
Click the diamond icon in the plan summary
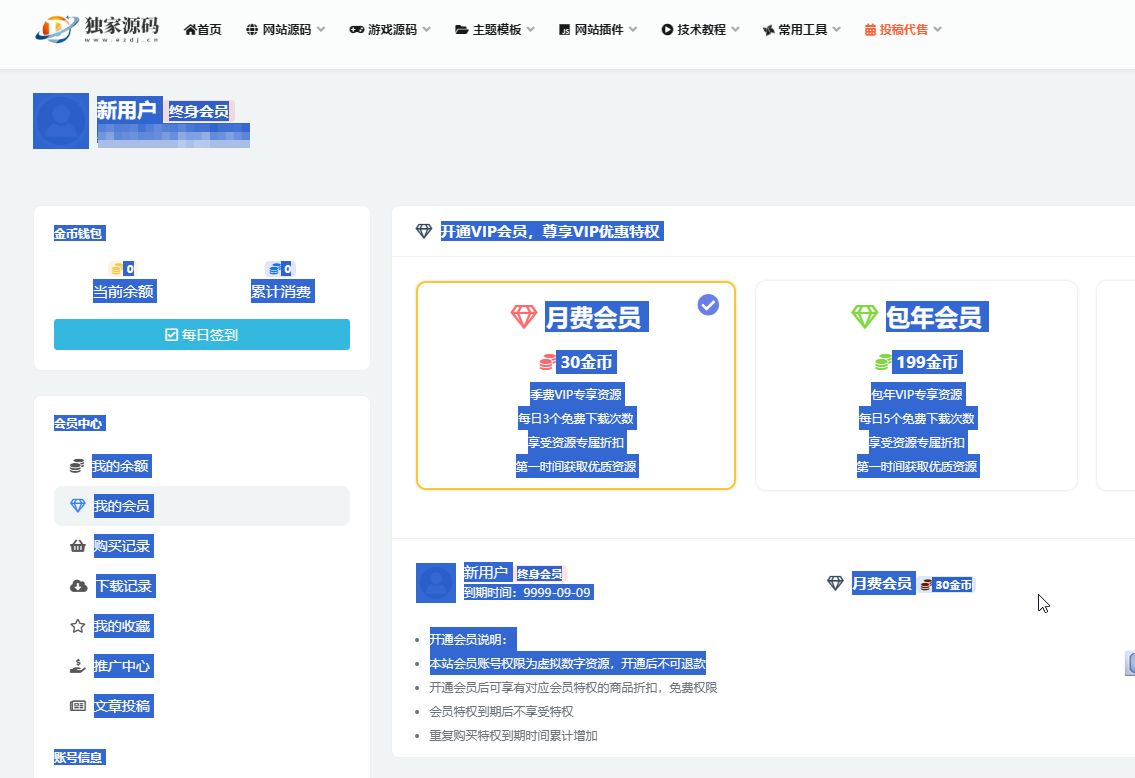835,583
